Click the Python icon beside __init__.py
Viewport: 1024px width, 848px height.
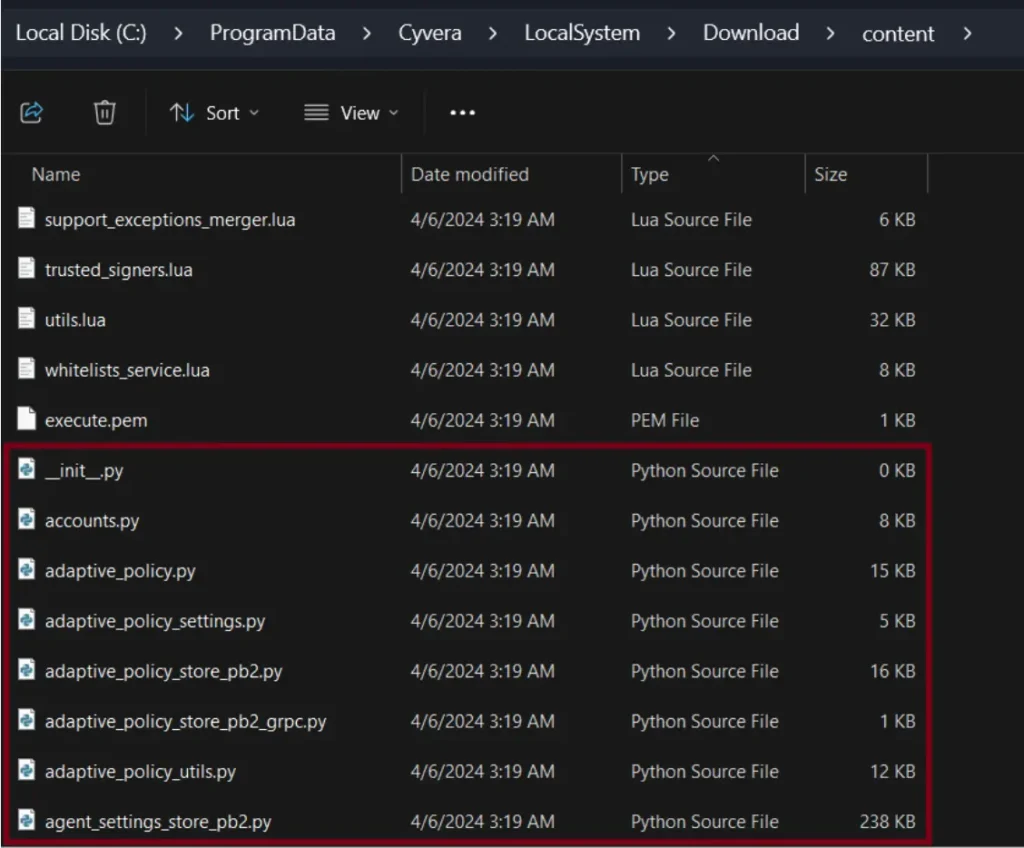[27, 470]
